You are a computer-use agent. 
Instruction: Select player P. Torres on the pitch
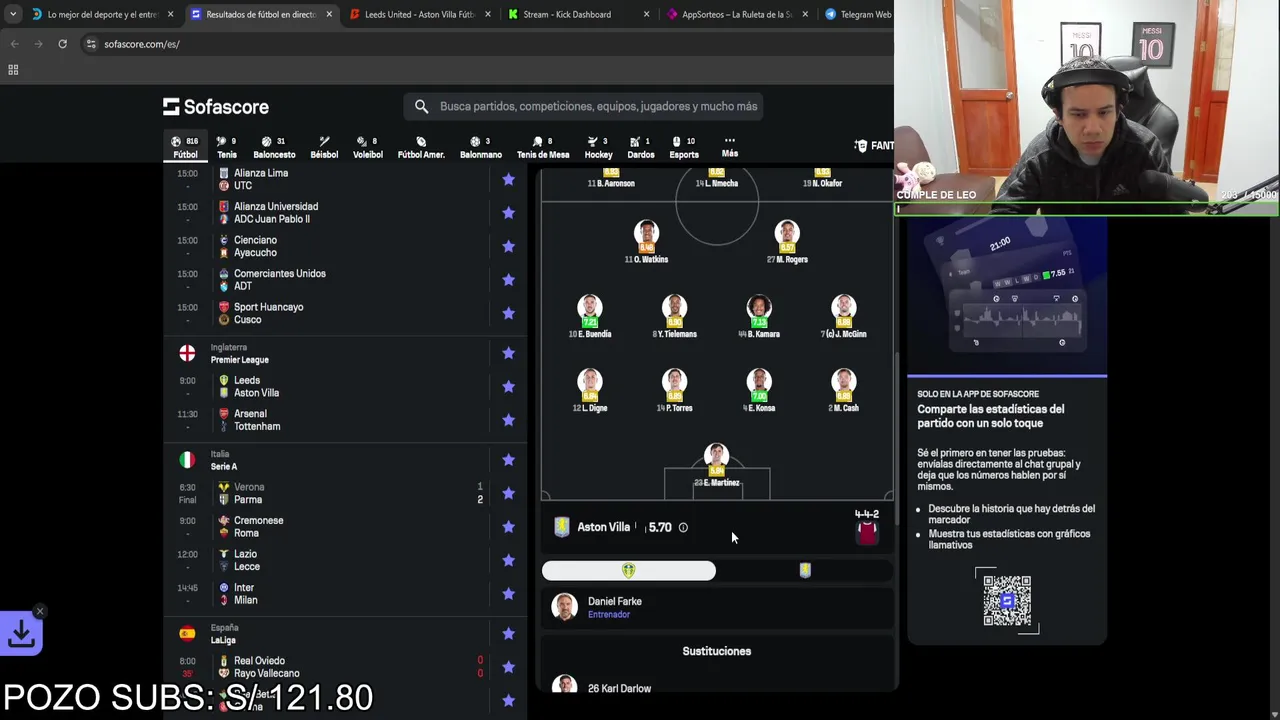674,391
